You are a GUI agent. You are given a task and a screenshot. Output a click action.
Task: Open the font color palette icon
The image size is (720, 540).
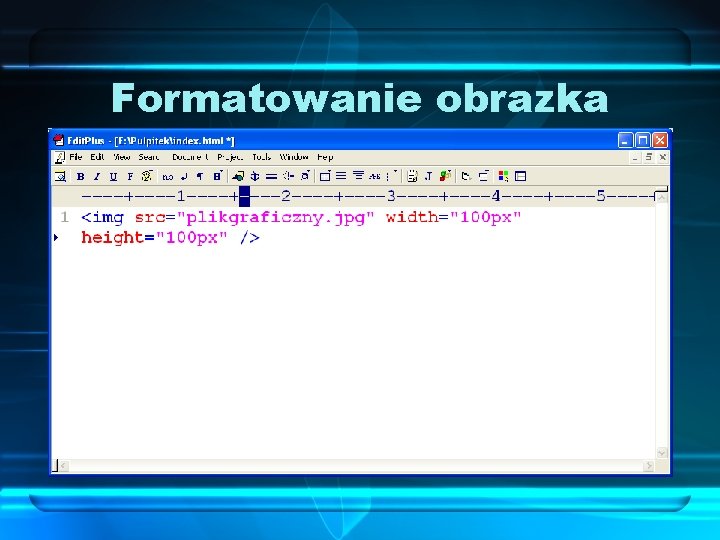pyautogui.click(x=147, y=176)
